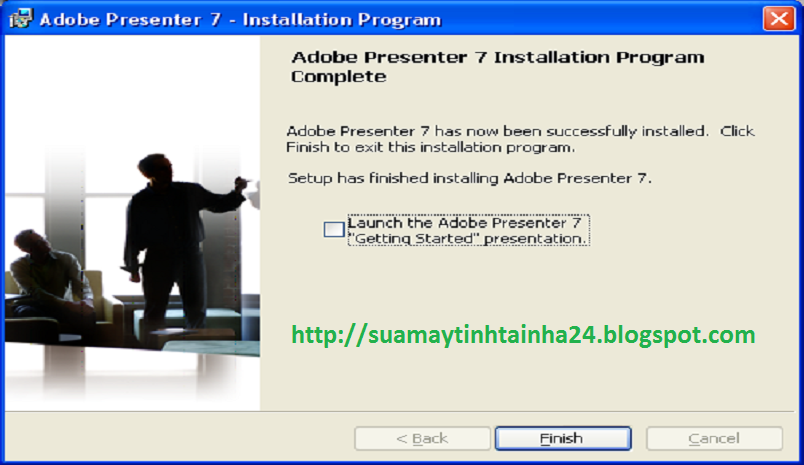This screenshot has width=804, height=465.
Task: Click the horizontal separator line above the buttons
Action: (399, 412)
